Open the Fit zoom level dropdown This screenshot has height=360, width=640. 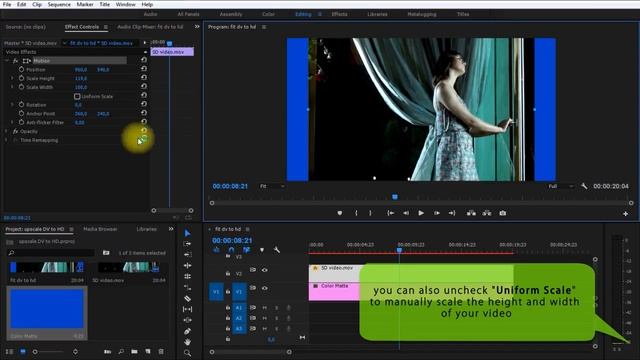pos(272,186)
